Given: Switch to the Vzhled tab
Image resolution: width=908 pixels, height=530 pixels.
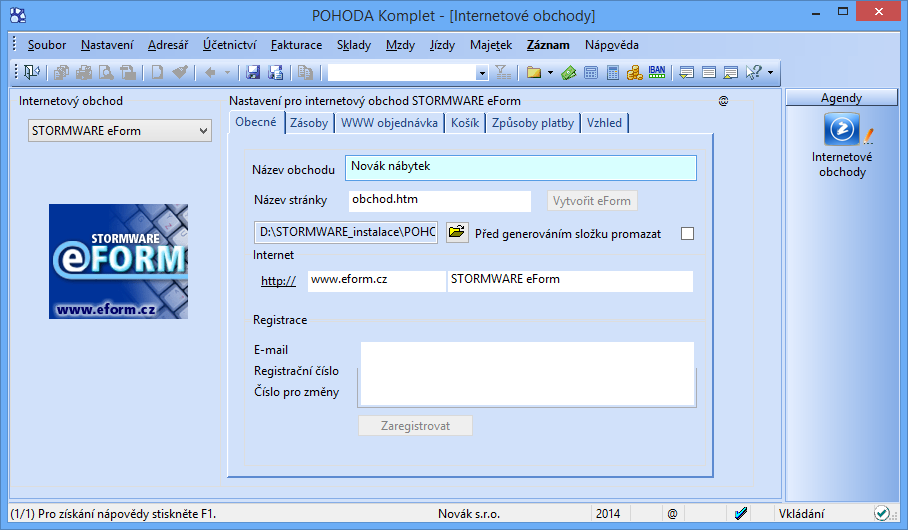Looking at the screenshot, I should pyautogui.click(x=605, y=123).
